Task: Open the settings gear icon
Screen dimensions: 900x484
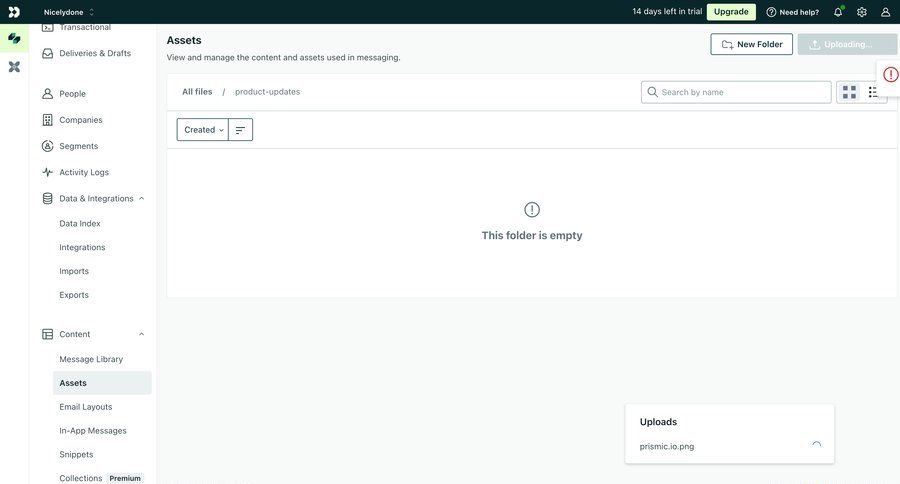Action: coord(862,12)
